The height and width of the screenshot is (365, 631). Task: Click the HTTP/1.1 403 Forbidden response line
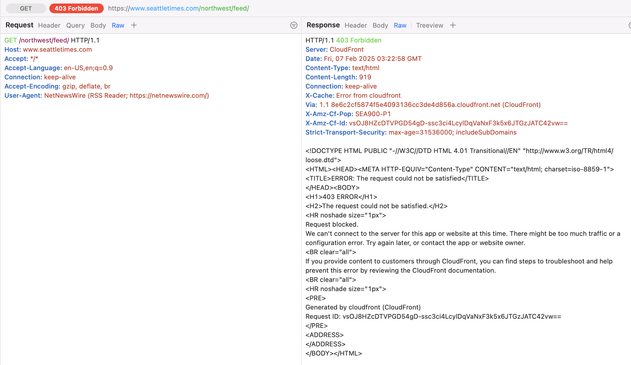pos(343,40)
